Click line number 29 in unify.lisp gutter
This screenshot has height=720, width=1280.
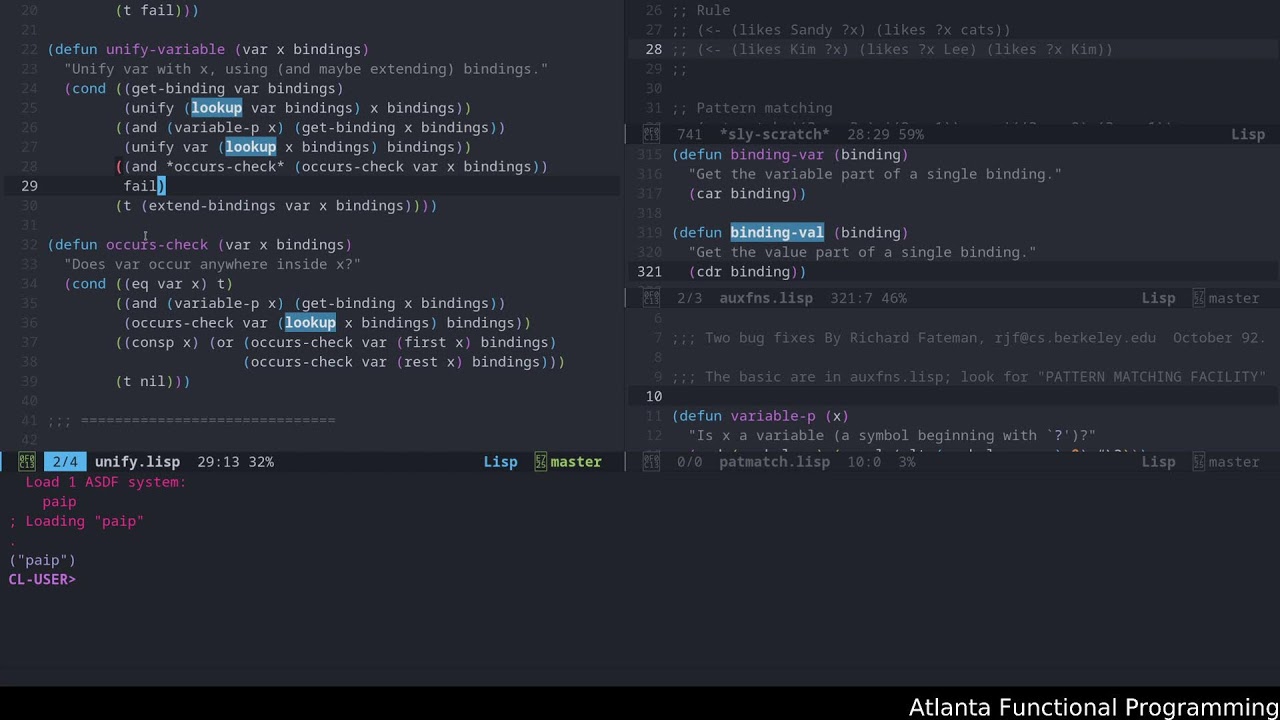(29, 186)
